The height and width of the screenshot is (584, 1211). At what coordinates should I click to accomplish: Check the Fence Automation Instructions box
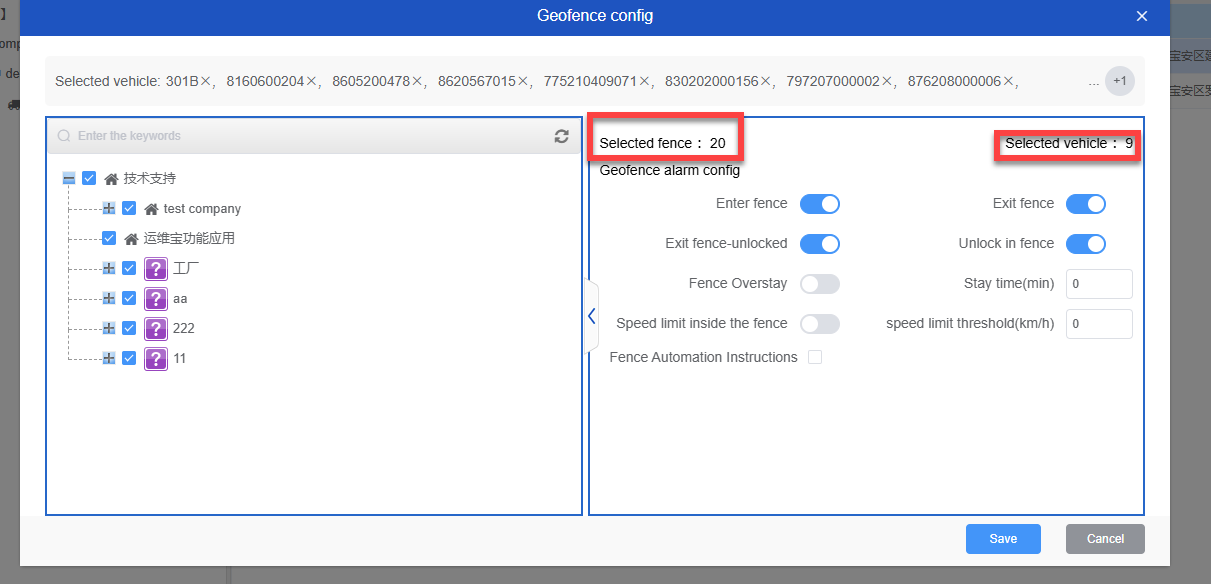coord(815,357)
